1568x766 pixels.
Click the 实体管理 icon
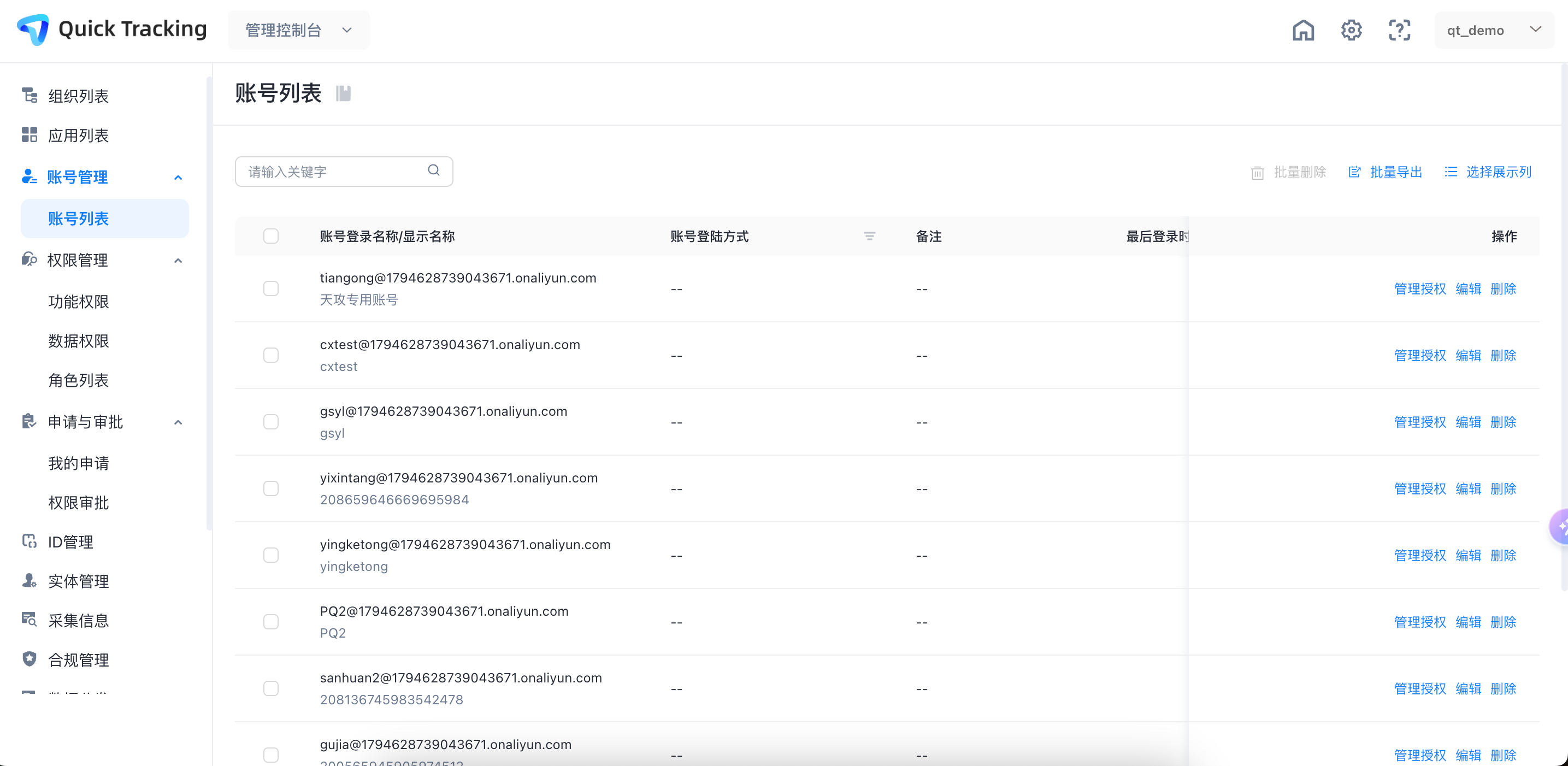(x=29, y=581)
